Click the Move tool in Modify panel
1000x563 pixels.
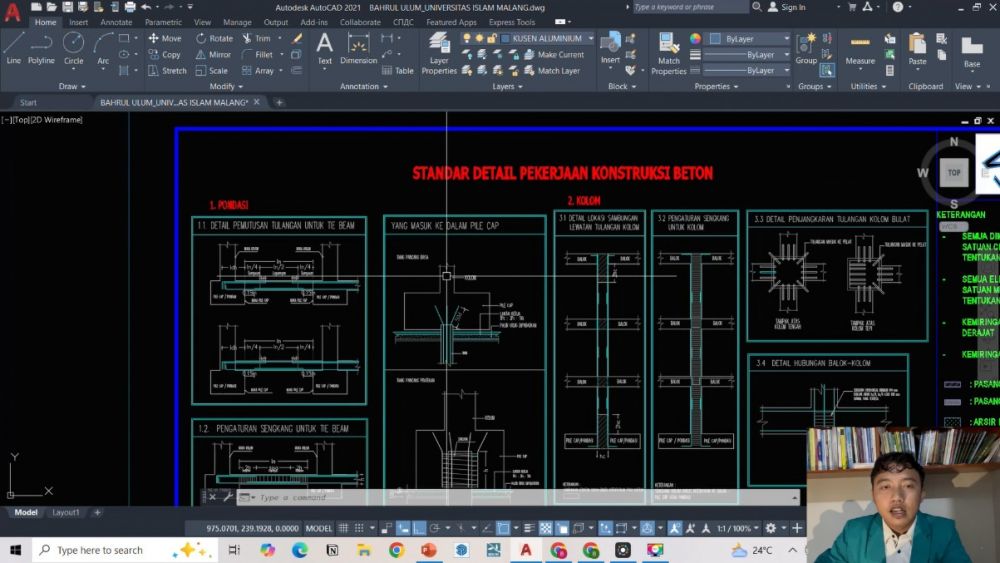tap(164, 39)
